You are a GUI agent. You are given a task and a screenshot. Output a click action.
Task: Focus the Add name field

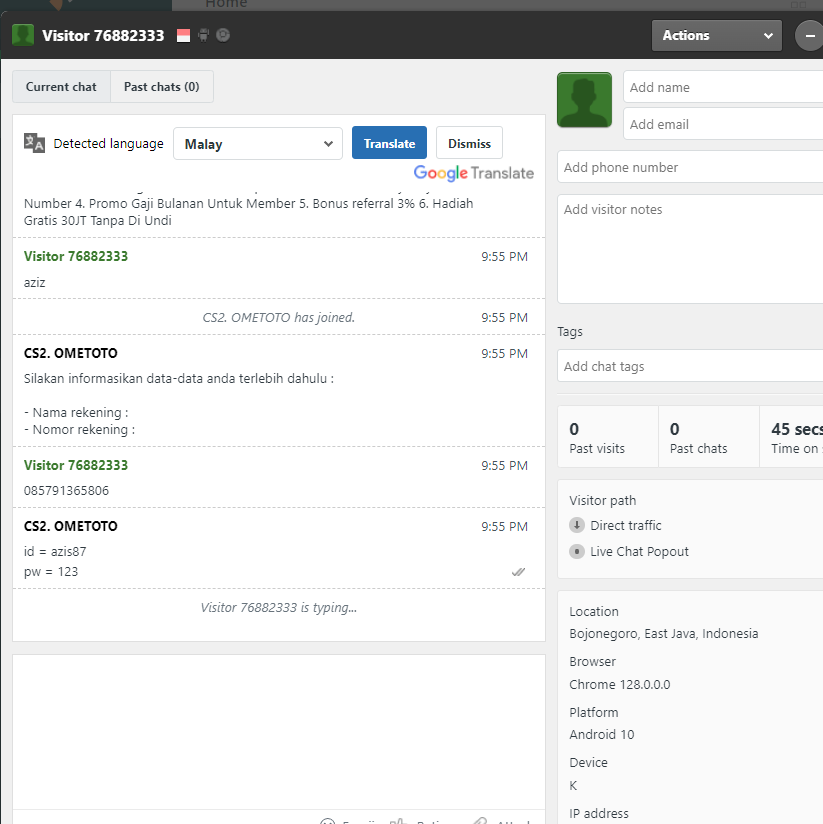coord(723,87)
